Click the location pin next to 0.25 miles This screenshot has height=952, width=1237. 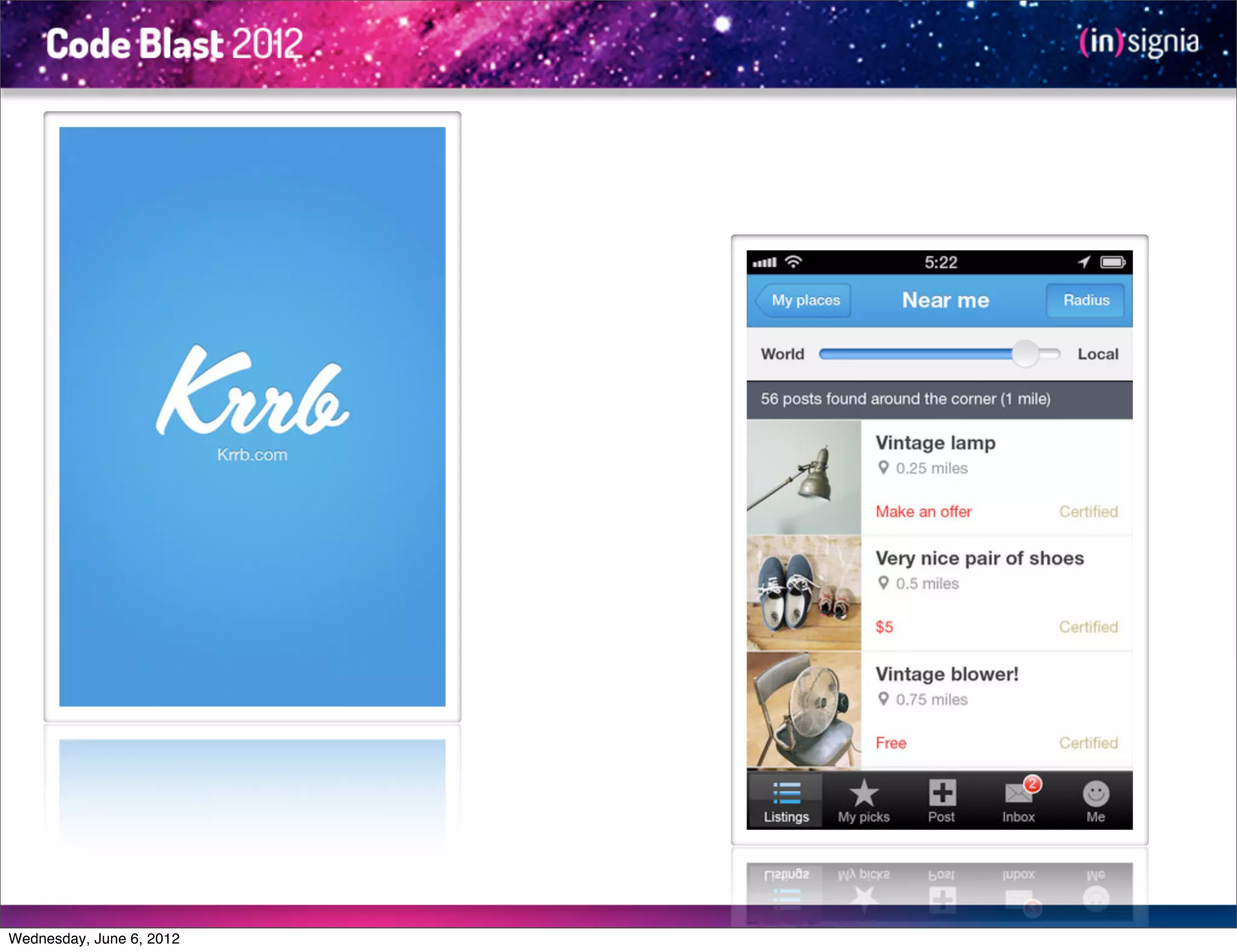point(883,468)
